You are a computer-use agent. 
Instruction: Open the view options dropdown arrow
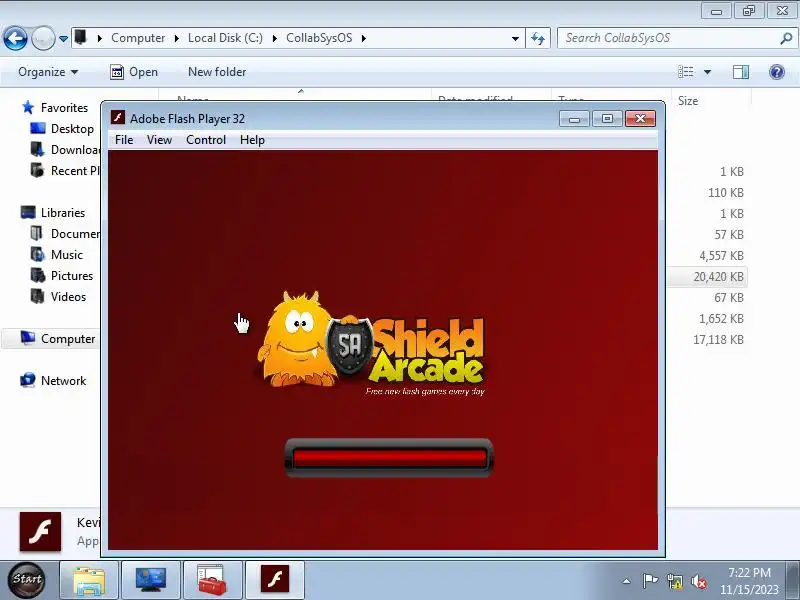pyautogui.click(x=707, y=72)
